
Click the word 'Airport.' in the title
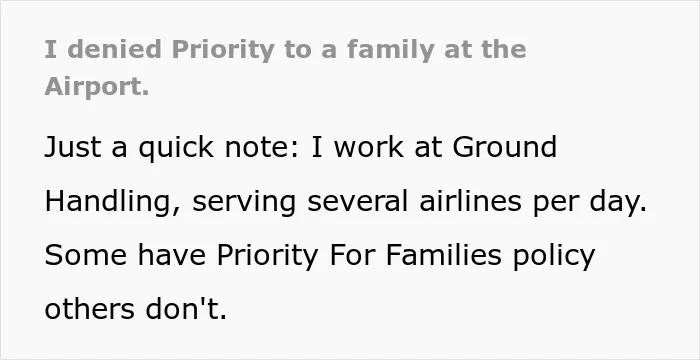coord(97,86)
